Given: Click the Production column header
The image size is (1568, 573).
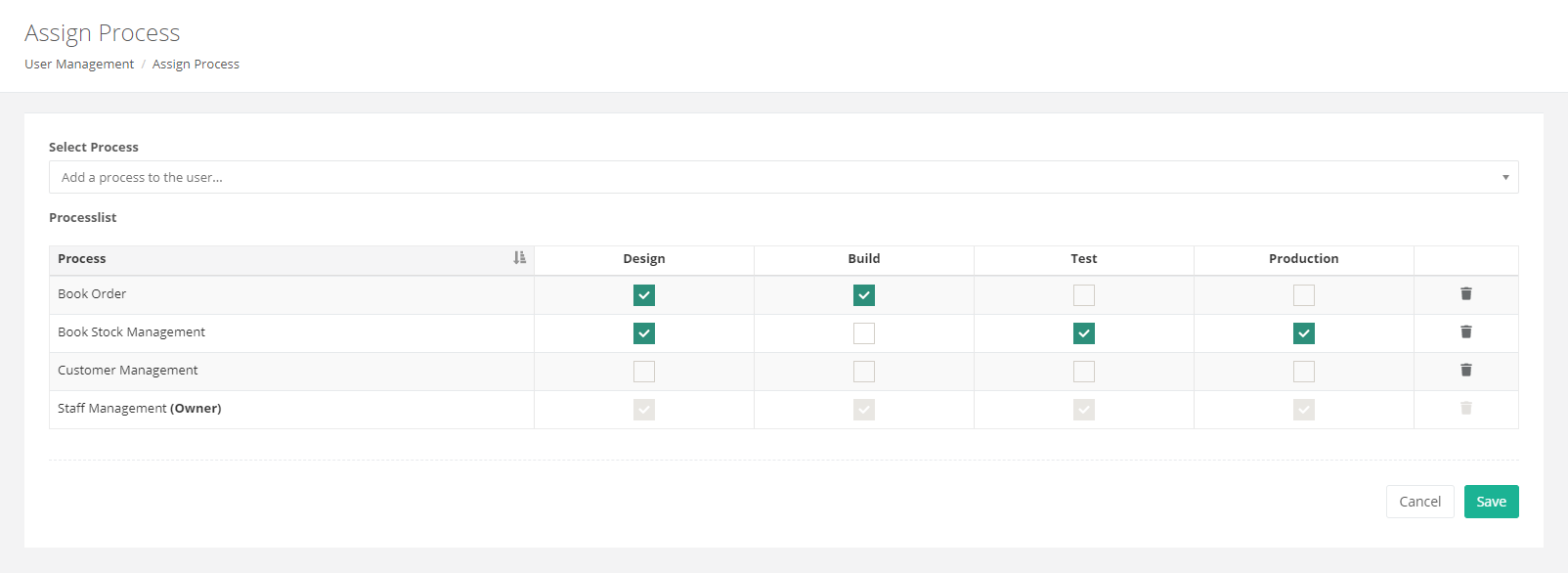Looking at the screenshot, I should 1304,259.
